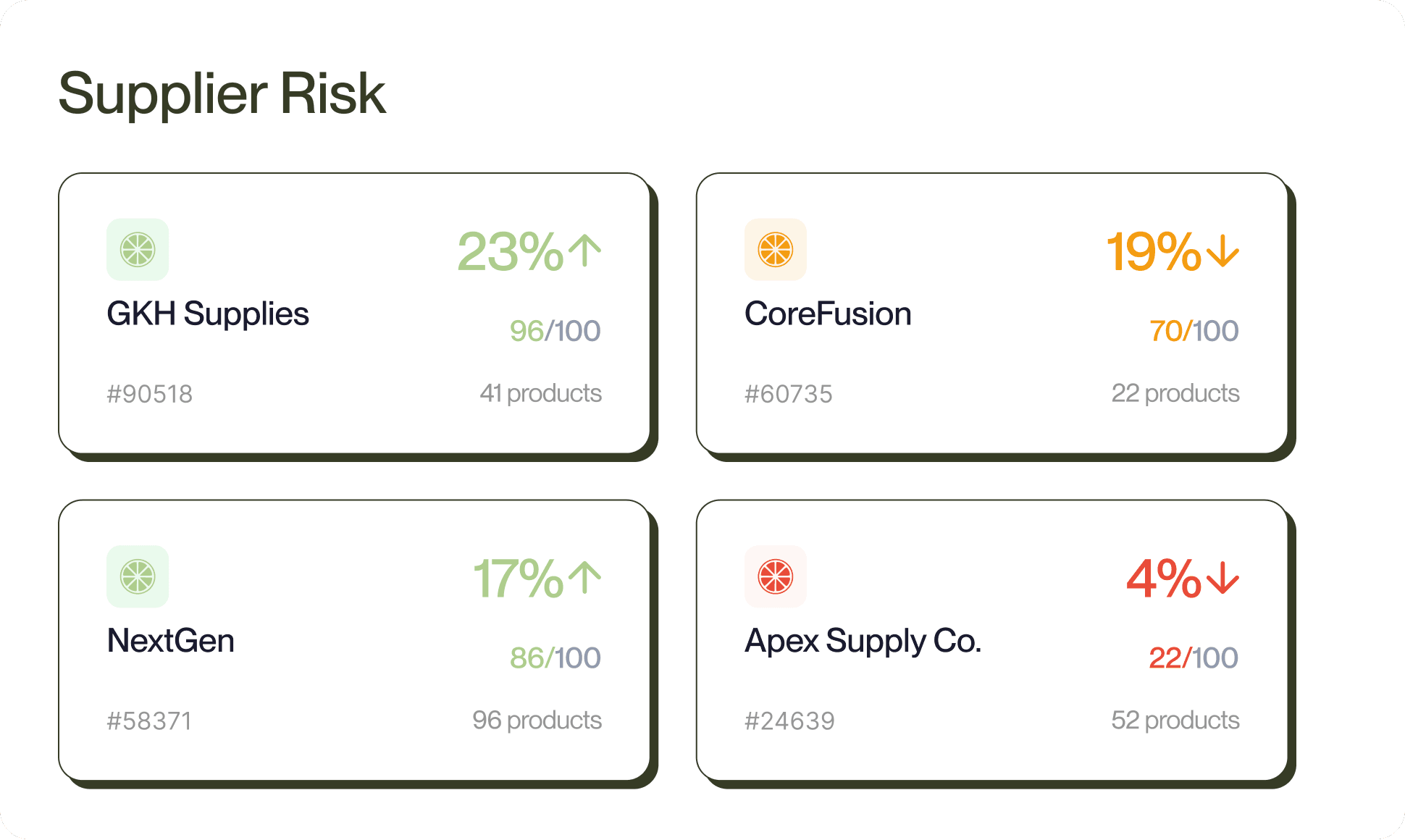
Task: Click supplier reference #24639
Action: 789,720
